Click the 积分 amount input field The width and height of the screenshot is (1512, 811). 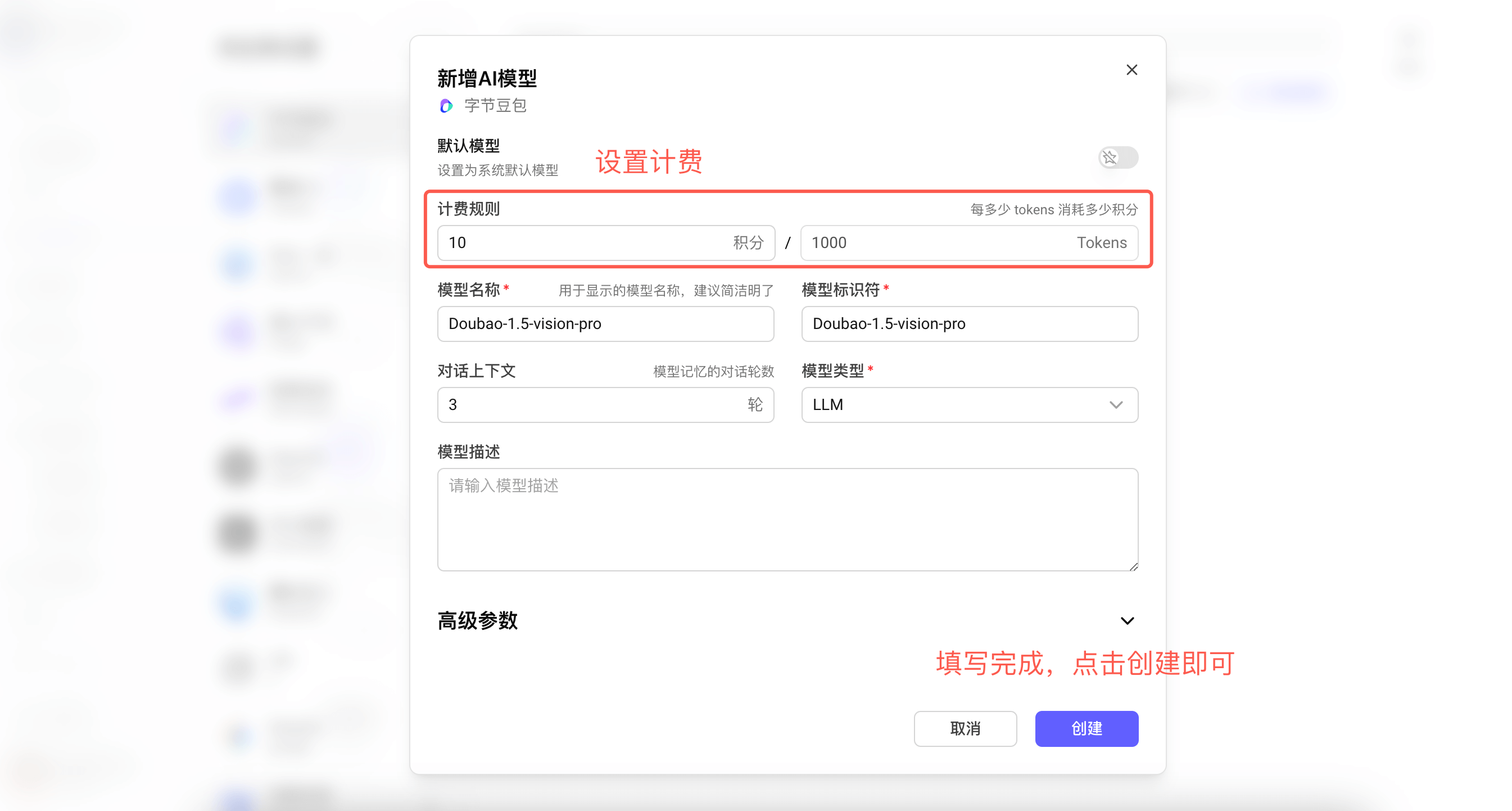tap(587, 242)
